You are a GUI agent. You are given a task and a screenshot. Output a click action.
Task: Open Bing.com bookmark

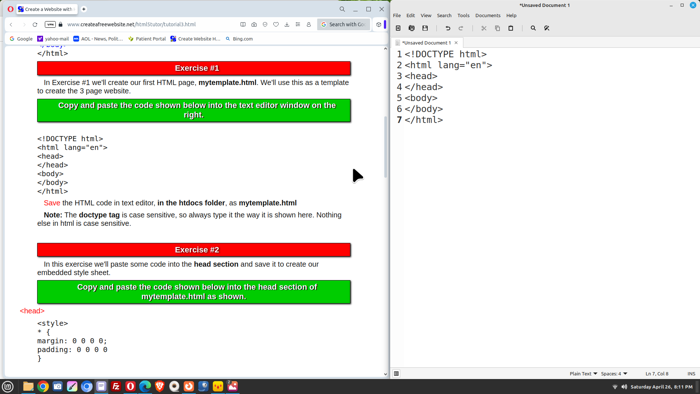tap(239, 39)
